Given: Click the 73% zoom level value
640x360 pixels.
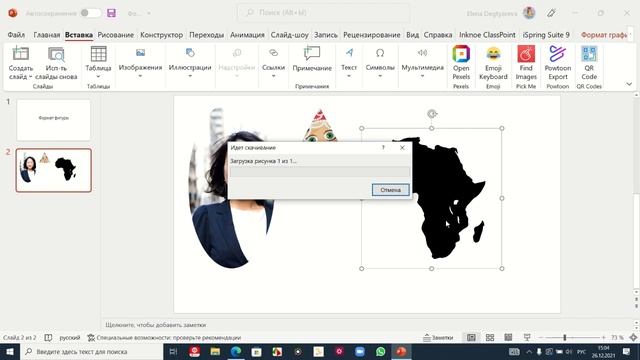Looking at the screenshot, I should point(617,338).
